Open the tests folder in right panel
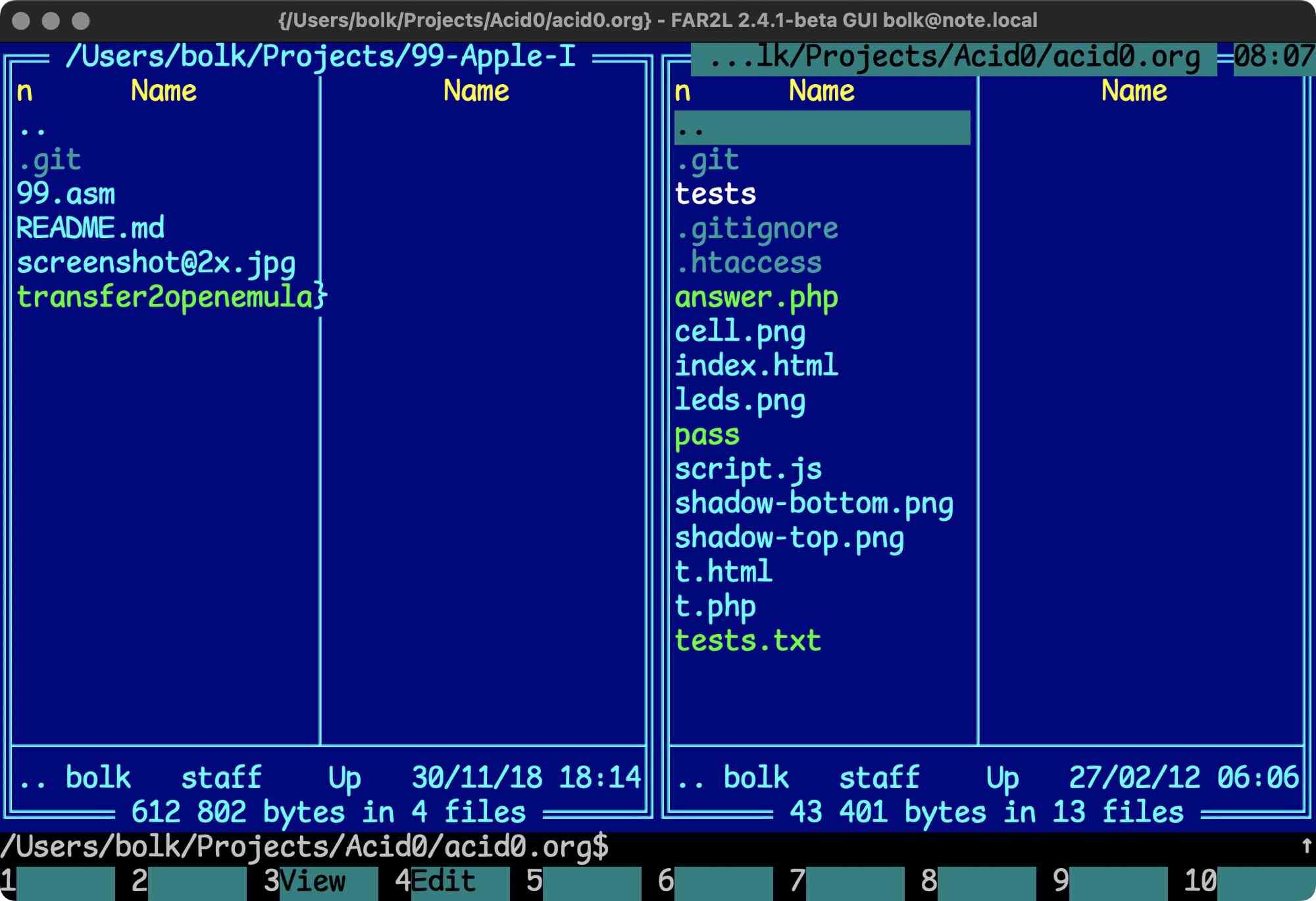The height and width of the screenshot is (901, 1316). pyautogui.click(x=715, y=194)
